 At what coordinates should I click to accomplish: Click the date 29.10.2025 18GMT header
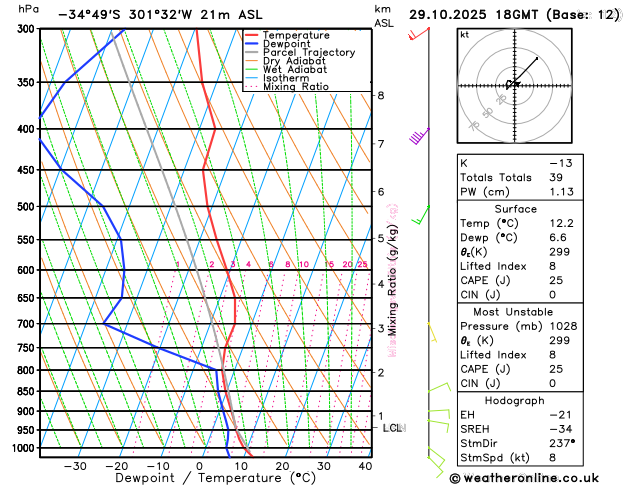point(473,15)
